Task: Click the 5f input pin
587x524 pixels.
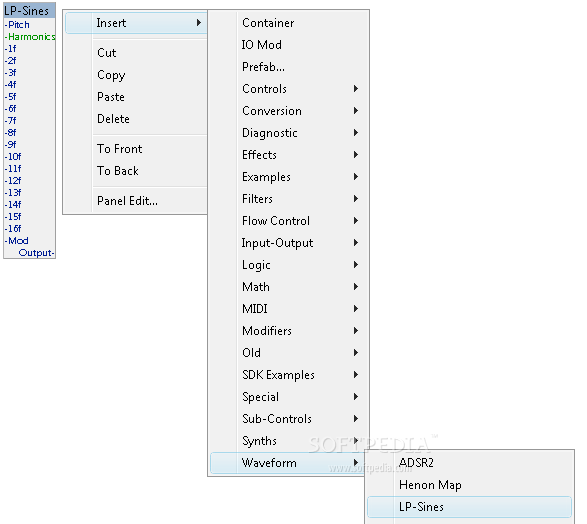Action: click(10, 97)
